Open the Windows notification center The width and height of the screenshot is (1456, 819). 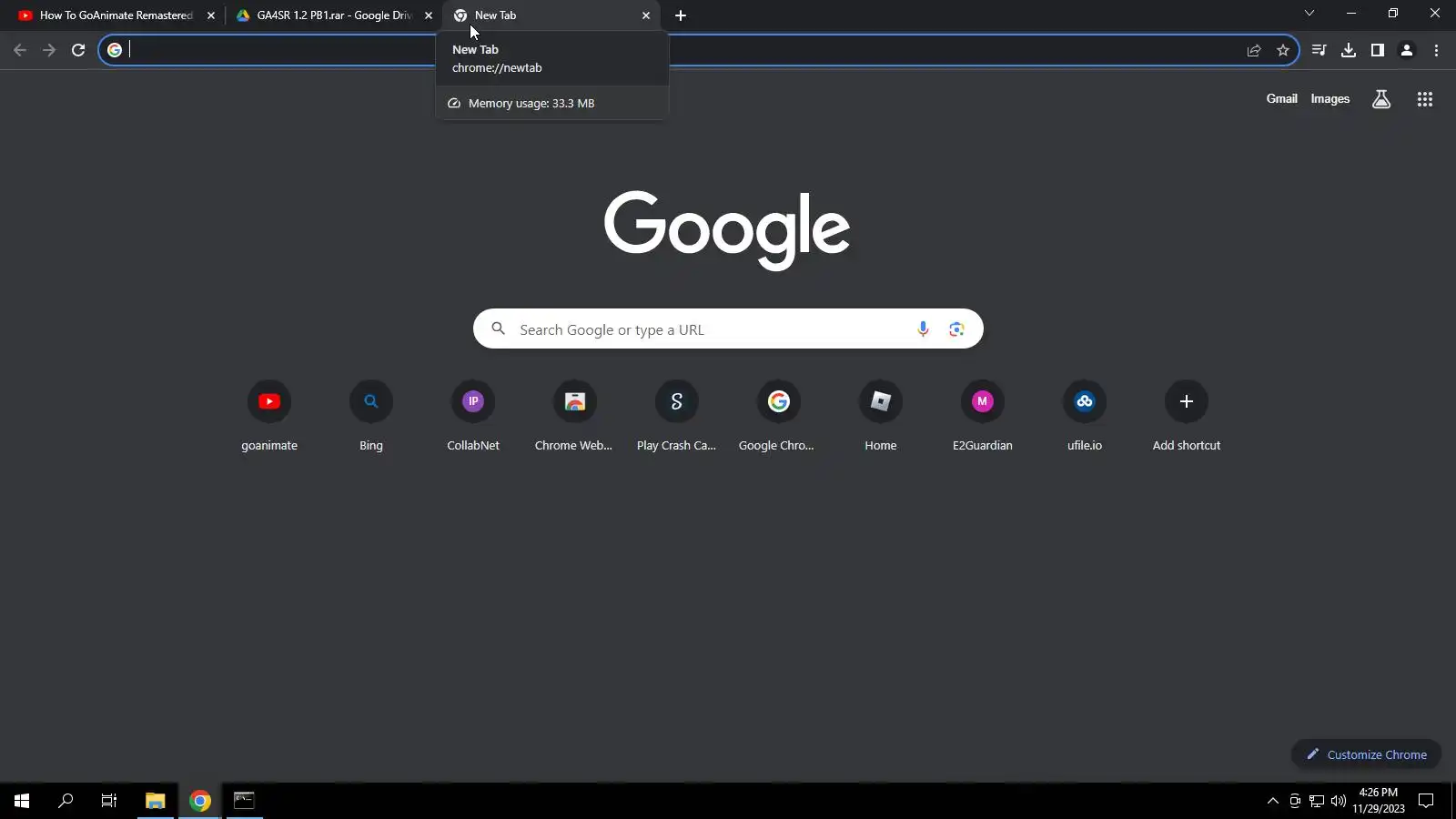(x=1426, y=801)
